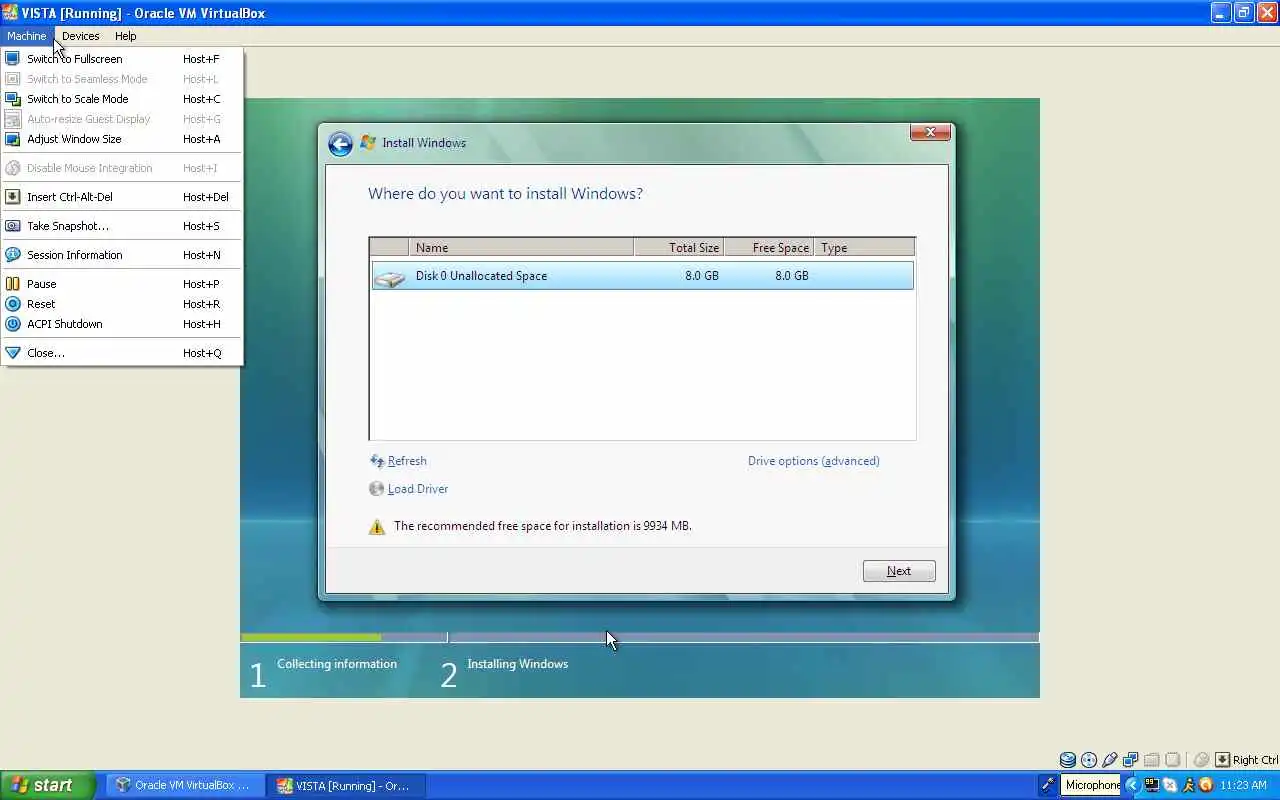Sort by Free Space column
Viewport: 1280px width, 800px height.
[x=769, y=248]
